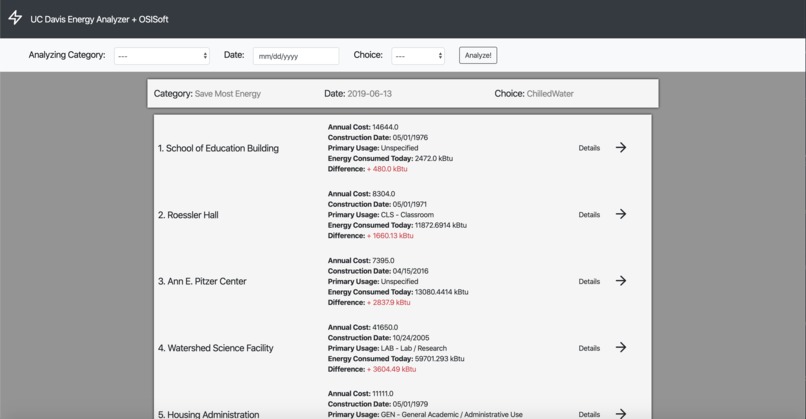Click arrow icon for Housing Administration

[621, 413]
